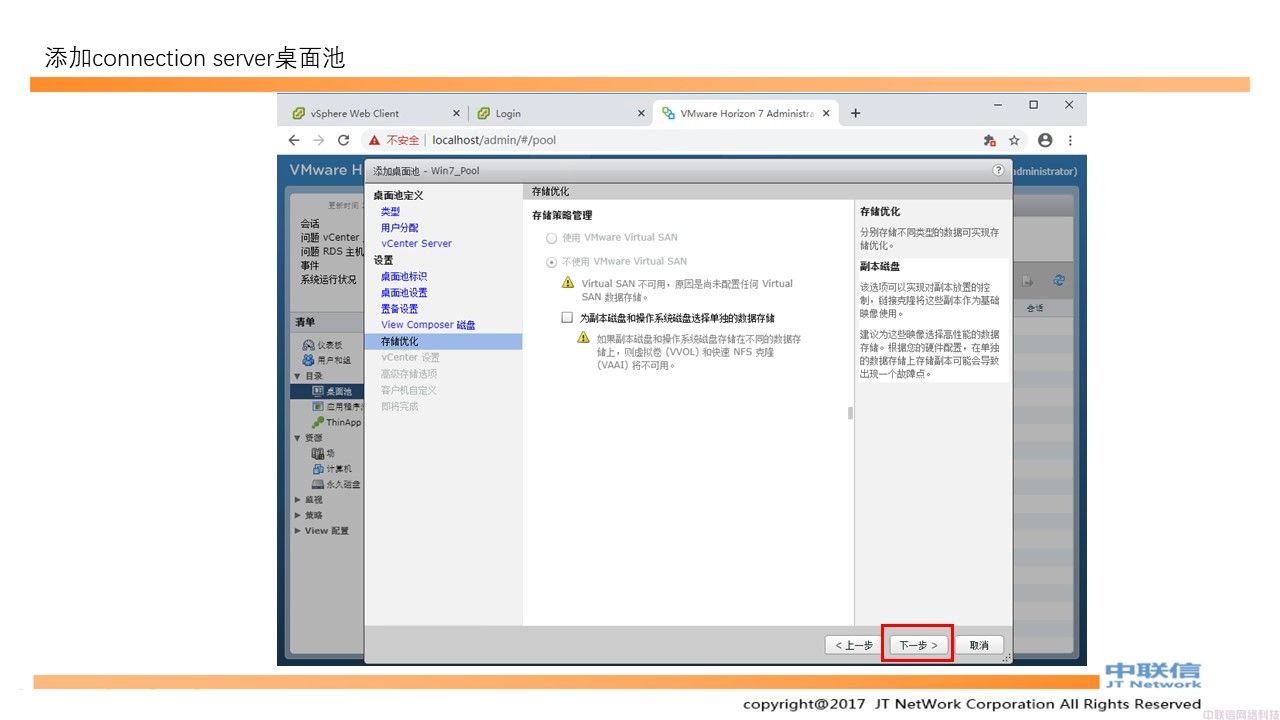The width and height of the screenshot is (1280, 720).
Task: Select 不使用 VMware Virtual SAN radio button
Action: 551,262
